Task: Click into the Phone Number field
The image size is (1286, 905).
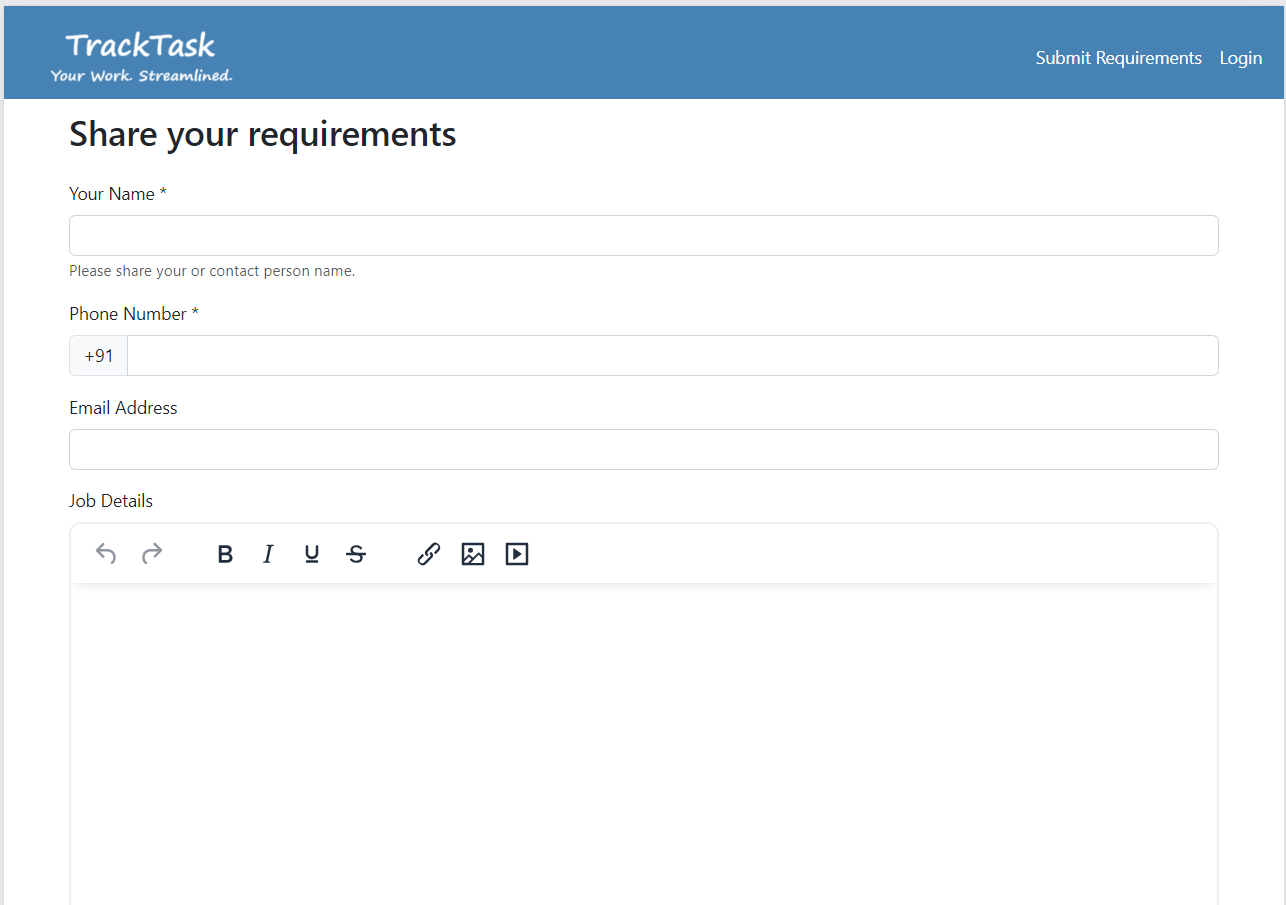Action: (672, 356)
